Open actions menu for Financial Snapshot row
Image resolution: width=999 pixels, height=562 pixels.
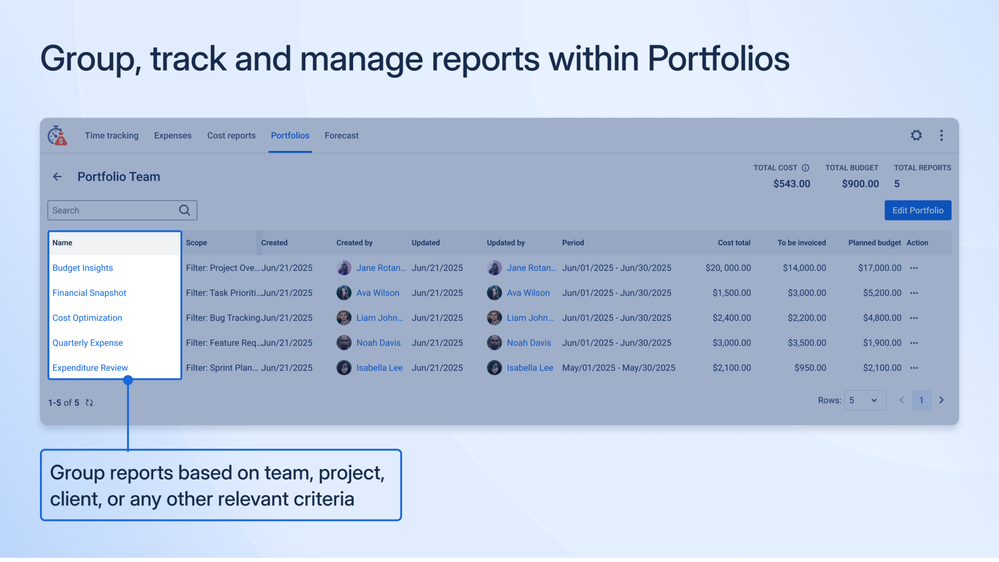[914, 293]
